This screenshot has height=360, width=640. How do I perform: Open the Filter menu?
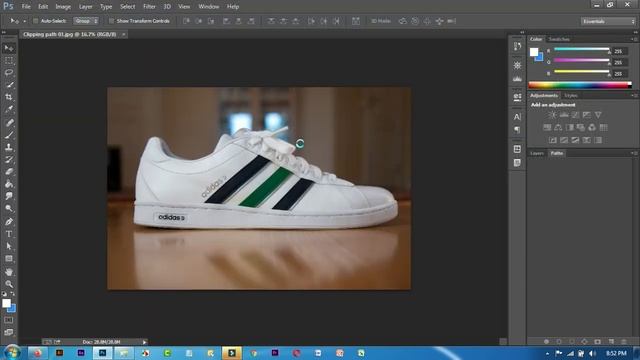[x=149, y=7]
